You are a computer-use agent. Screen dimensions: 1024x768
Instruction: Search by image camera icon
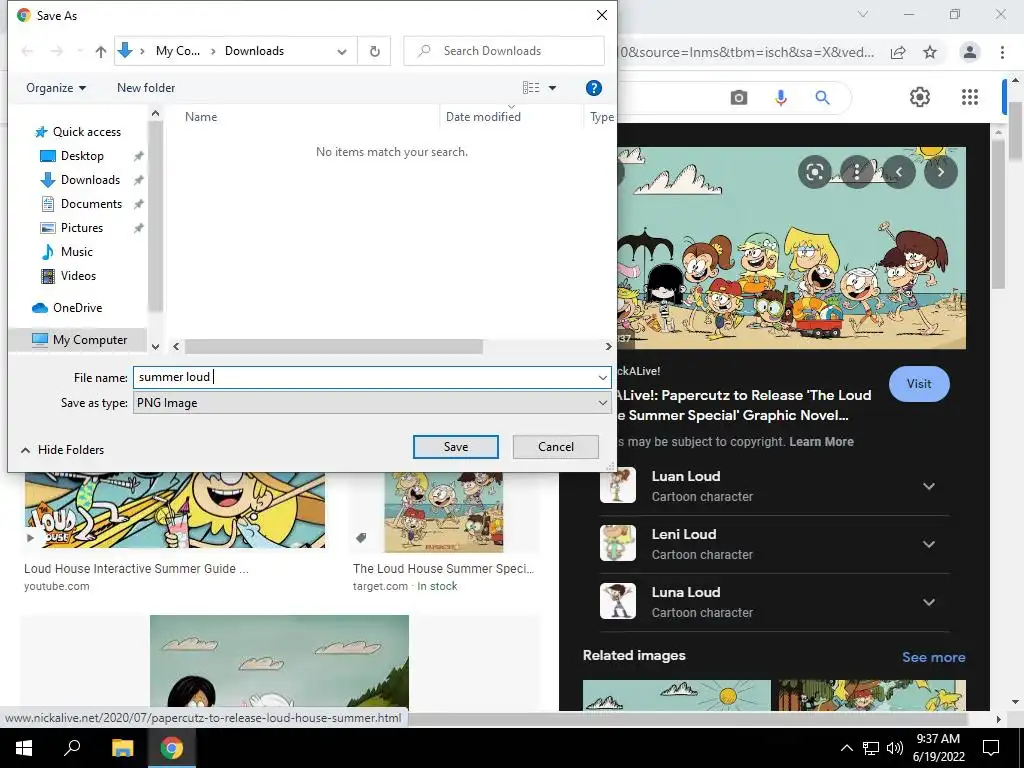(739, 98)
